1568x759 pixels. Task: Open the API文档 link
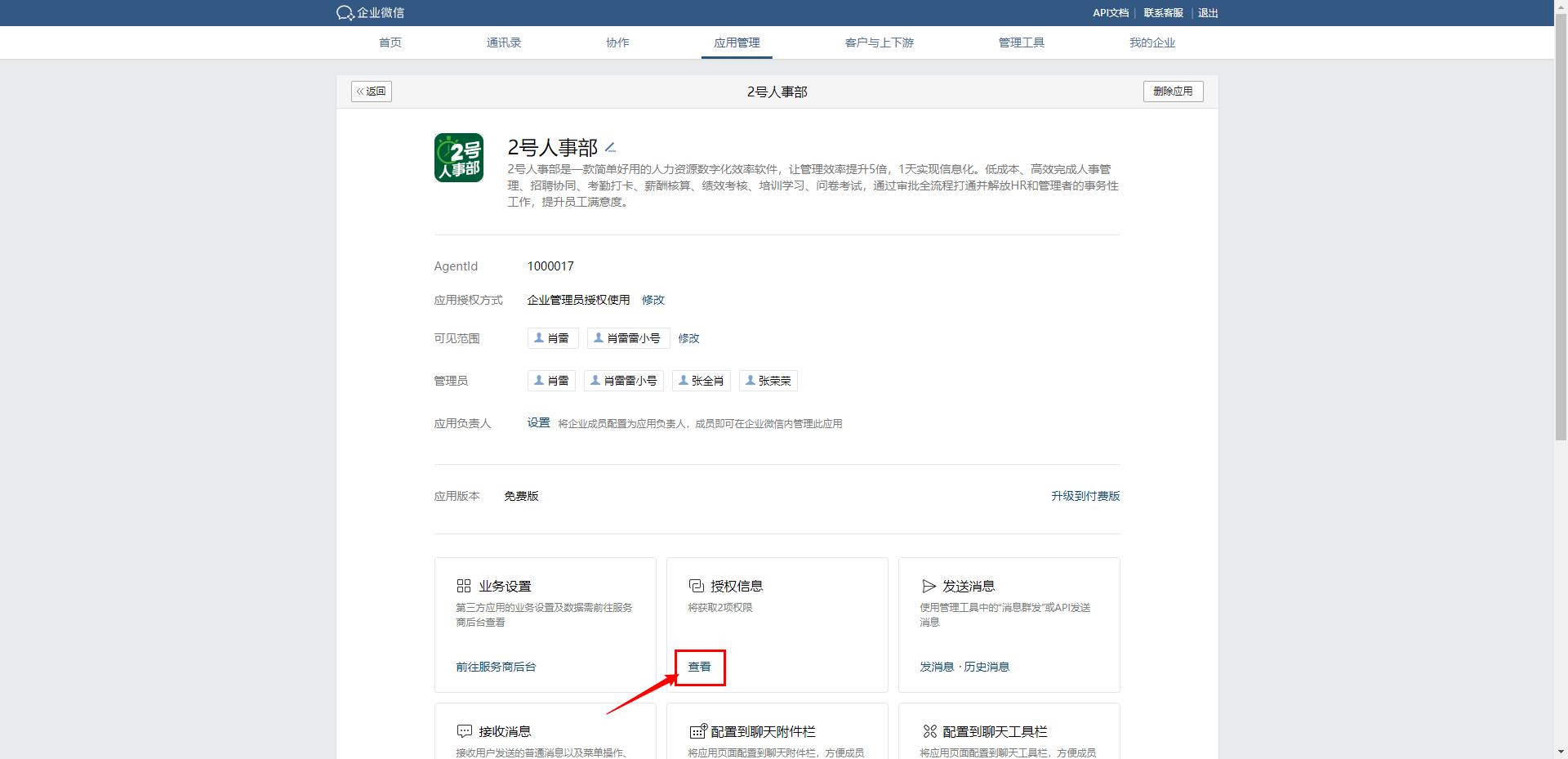point(1111,13)
